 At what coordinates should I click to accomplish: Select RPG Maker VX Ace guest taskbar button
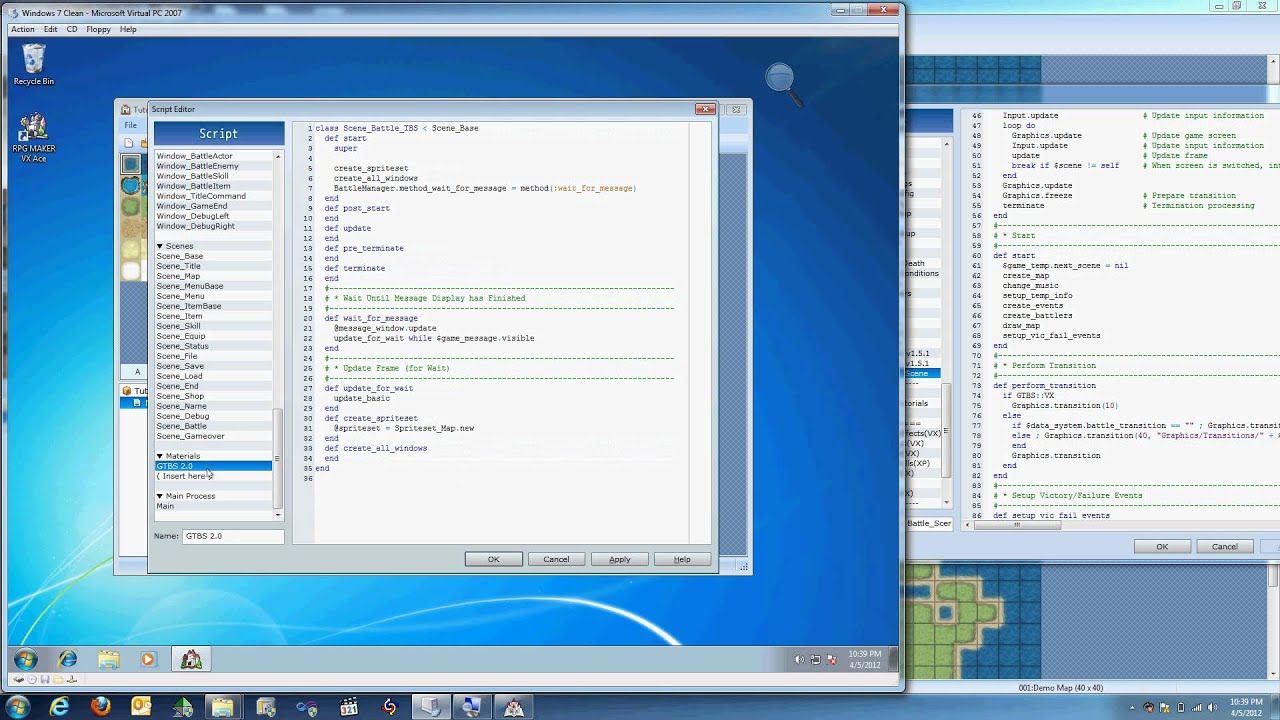[191, 659]
